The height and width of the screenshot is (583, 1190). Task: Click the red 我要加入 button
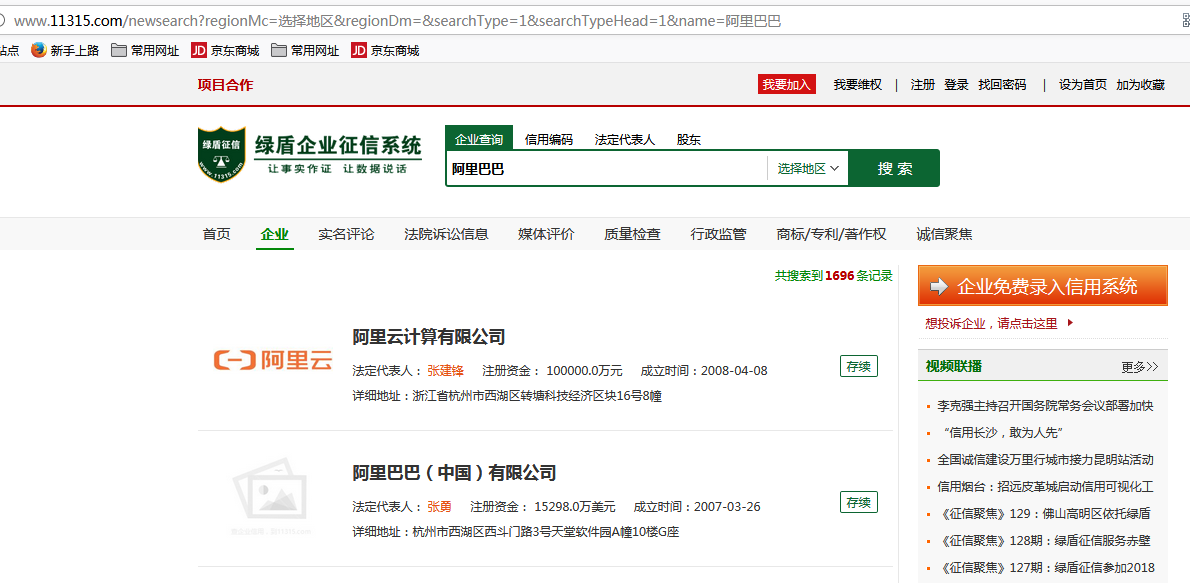point(786,84)
